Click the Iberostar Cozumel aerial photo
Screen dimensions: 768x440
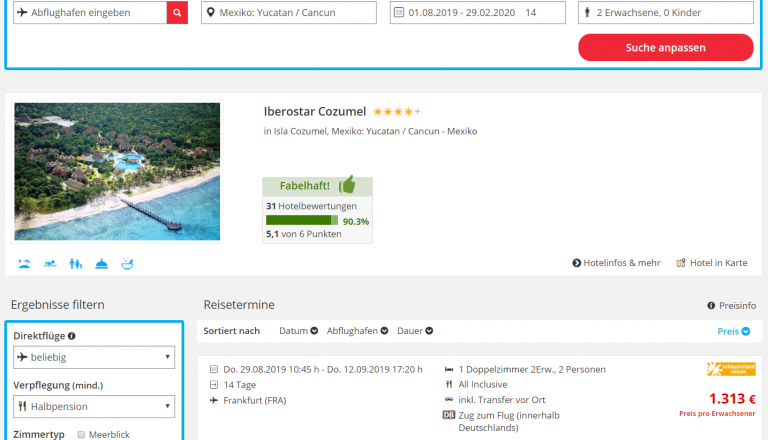(x=117, y=171)
